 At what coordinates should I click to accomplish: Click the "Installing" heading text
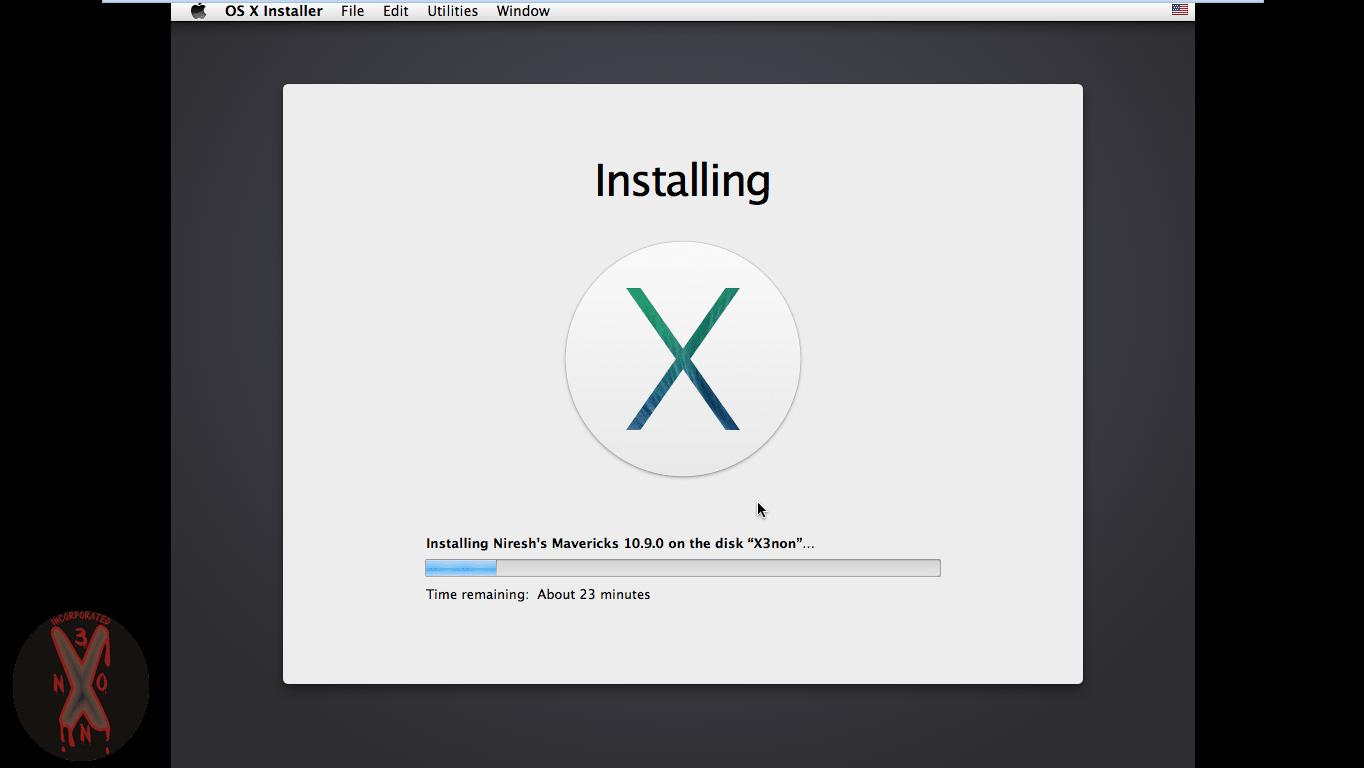(683, 181)
